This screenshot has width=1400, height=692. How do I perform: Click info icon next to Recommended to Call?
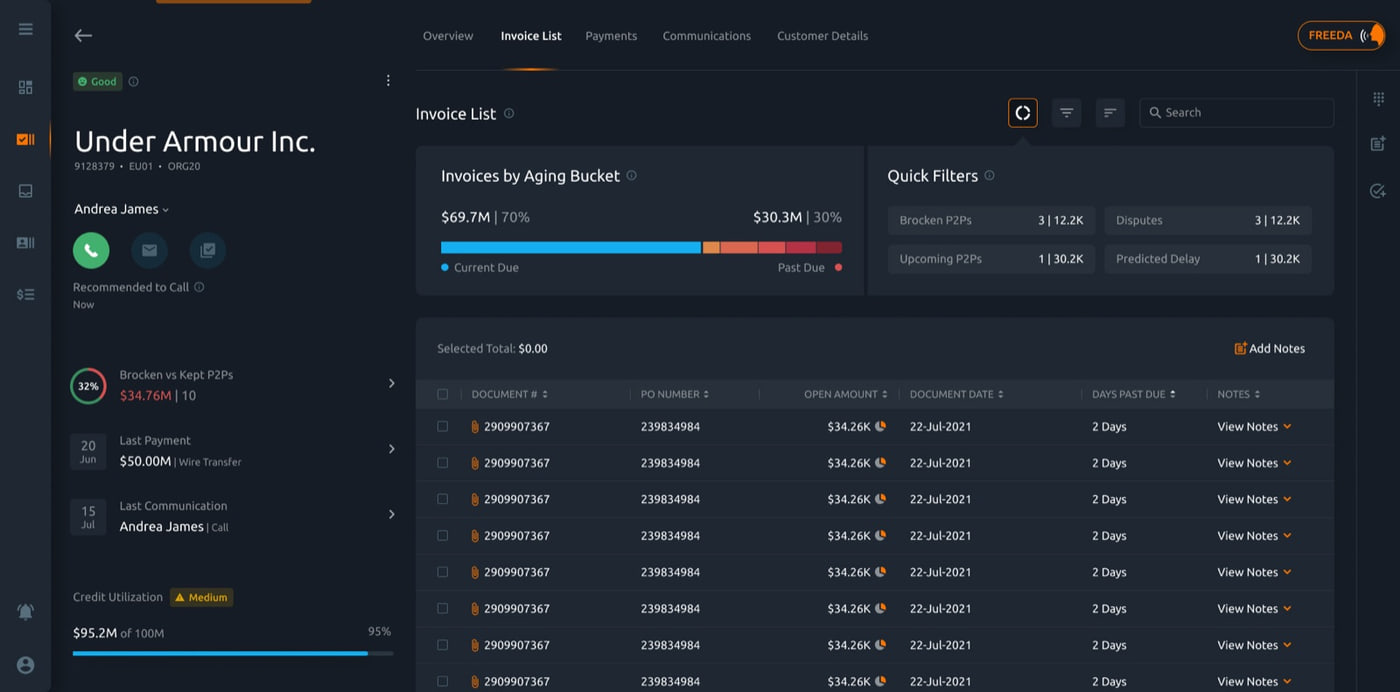click(199, 287)
